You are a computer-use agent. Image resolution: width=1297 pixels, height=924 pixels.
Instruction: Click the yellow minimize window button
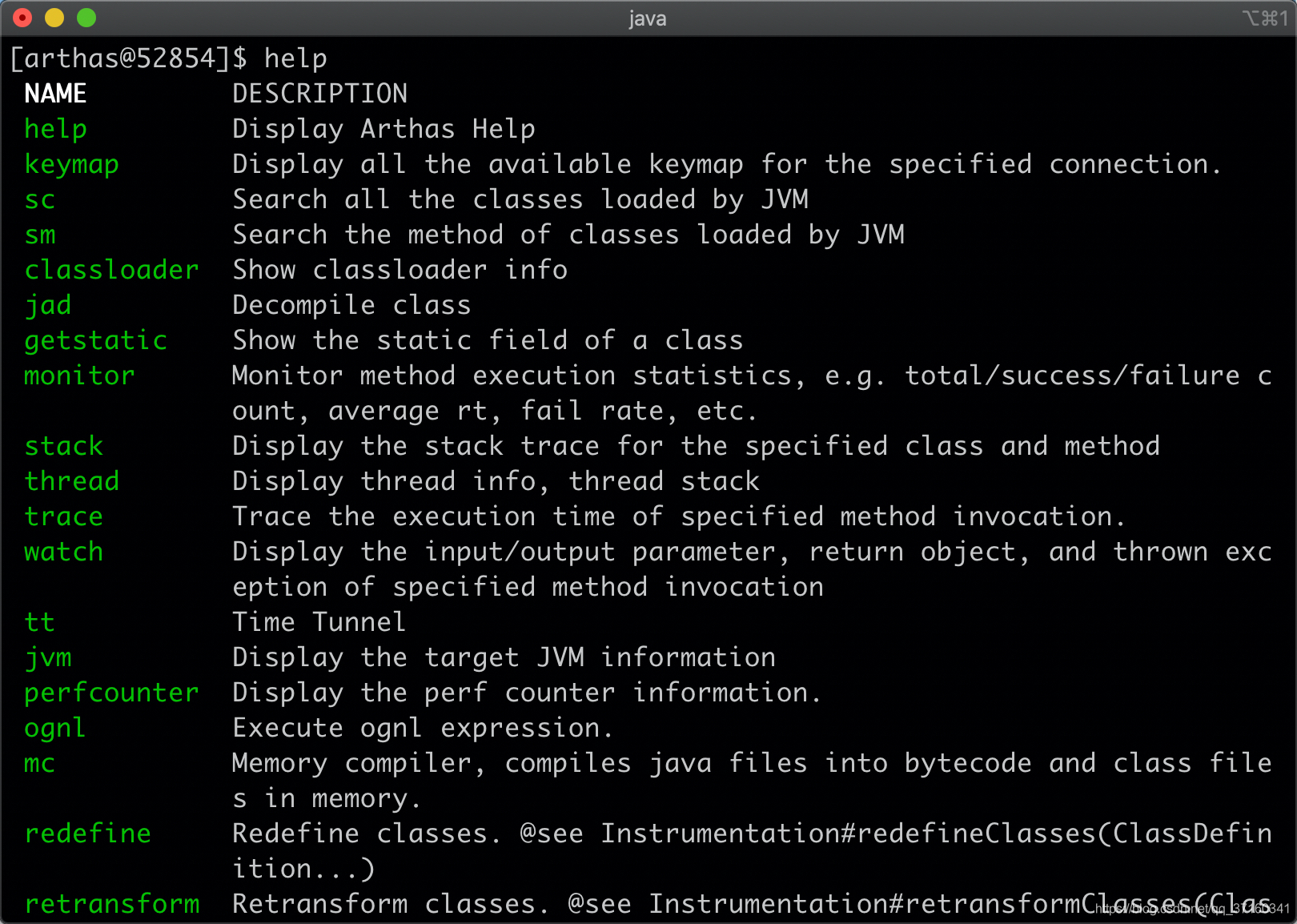click(x=54, y=18)
